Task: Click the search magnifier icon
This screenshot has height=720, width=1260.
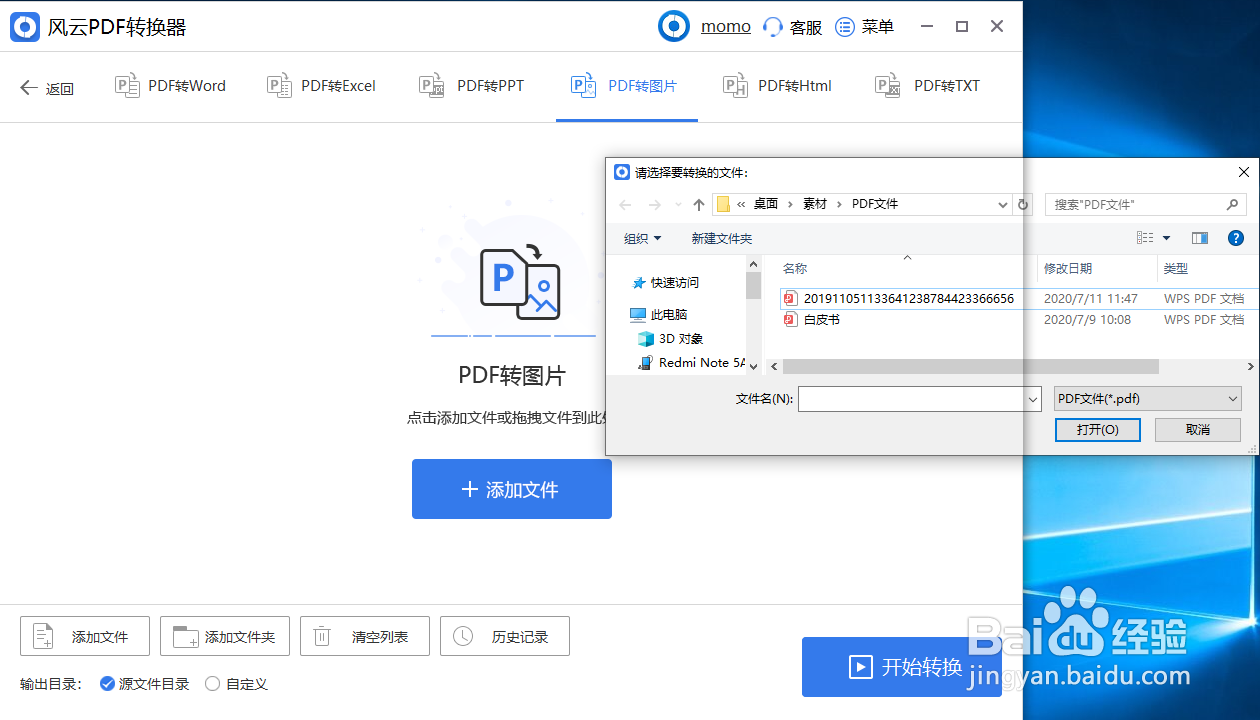Action: [x=1233, y=204]
